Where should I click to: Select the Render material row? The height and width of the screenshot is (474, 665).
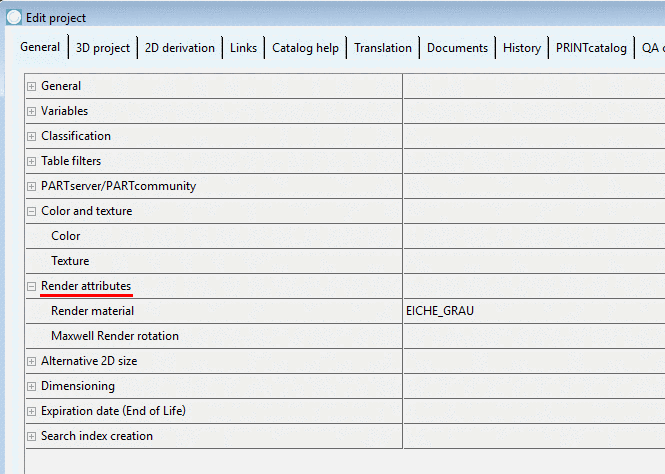pyautogui.click(x=214, y=311)
